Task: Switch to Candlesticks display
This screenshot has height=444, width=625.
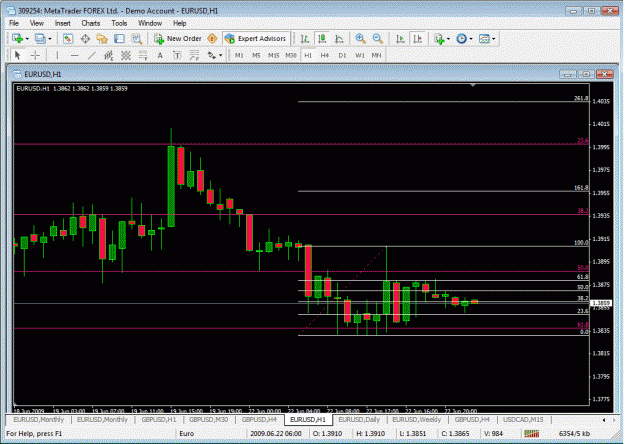Action: pyautogui.click(x=322, y=39)
